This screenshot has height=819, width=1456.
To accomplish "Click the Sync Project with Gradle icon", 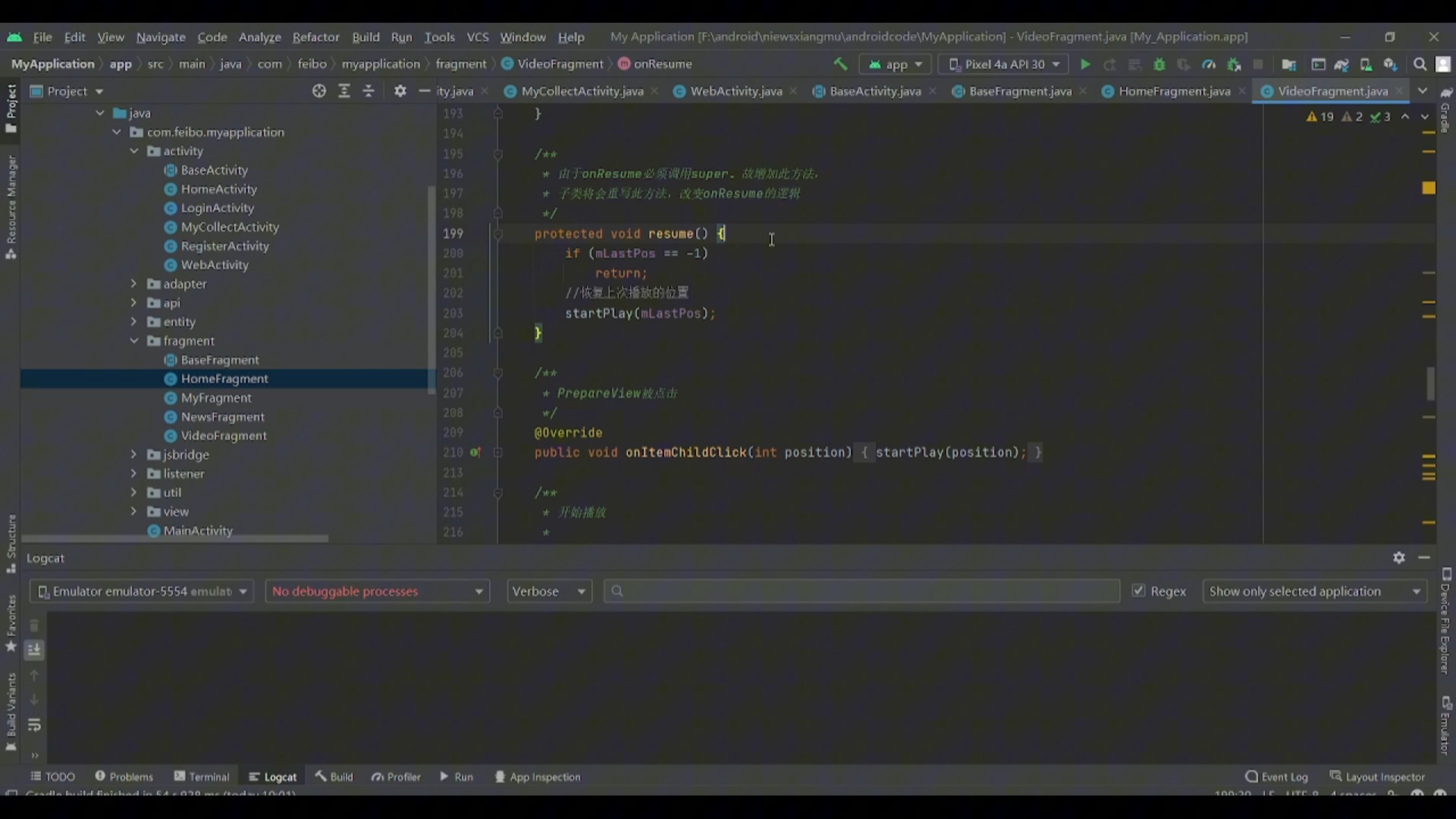I will 1341,64.
